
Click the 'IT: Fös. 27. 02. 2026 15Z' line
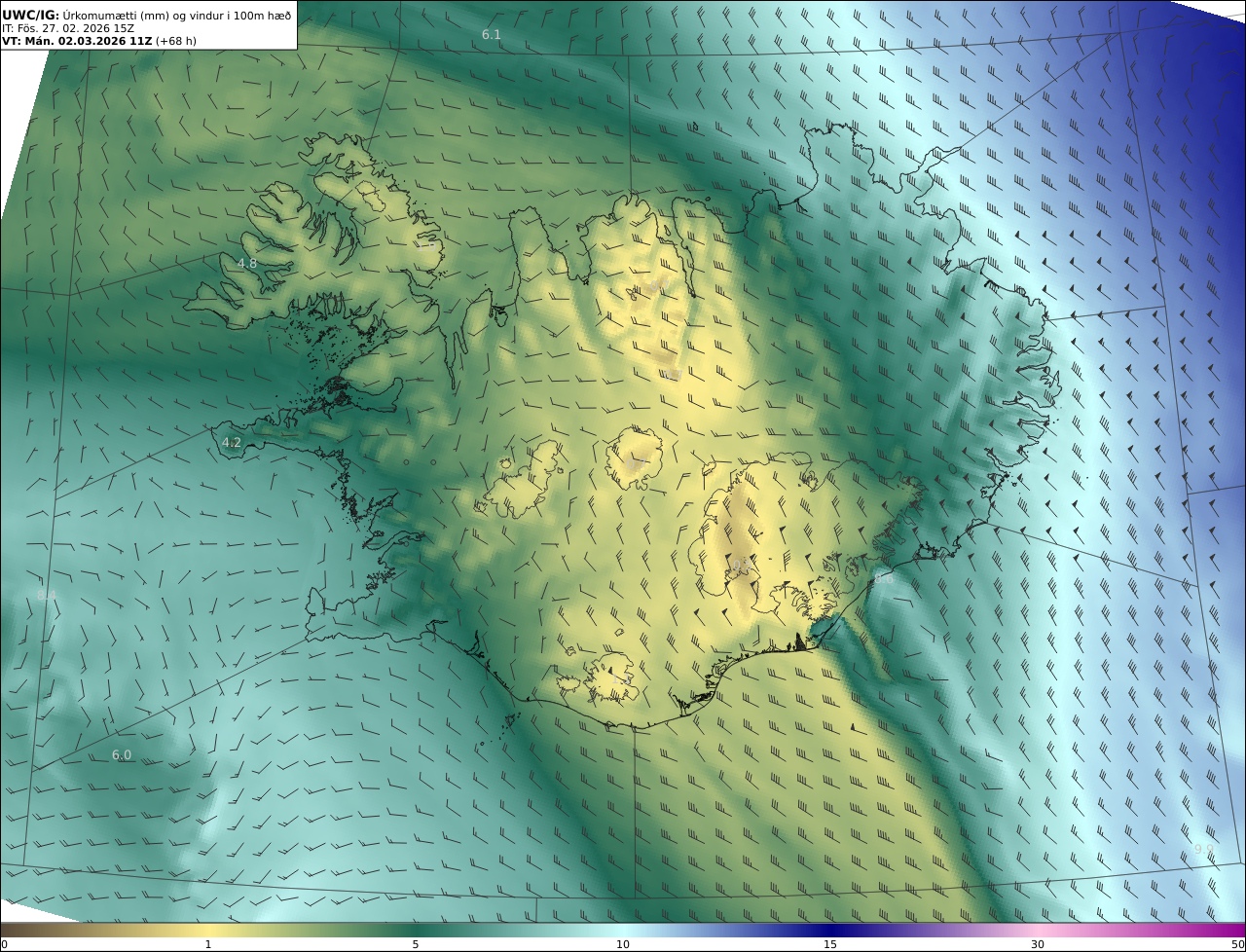pos(68,28)
